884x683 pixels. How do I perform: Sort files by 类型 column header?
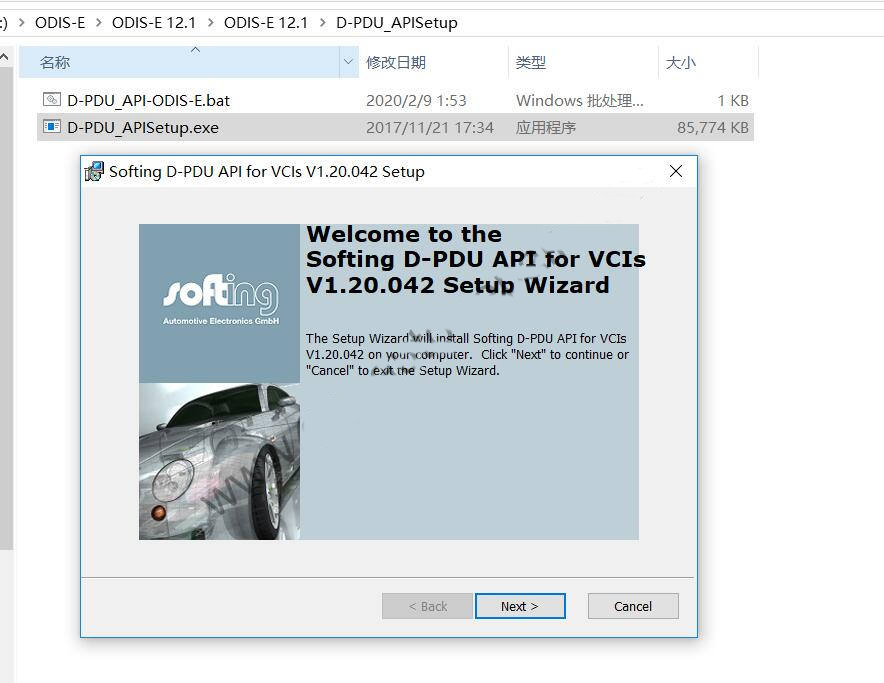[x=531, y=62]
